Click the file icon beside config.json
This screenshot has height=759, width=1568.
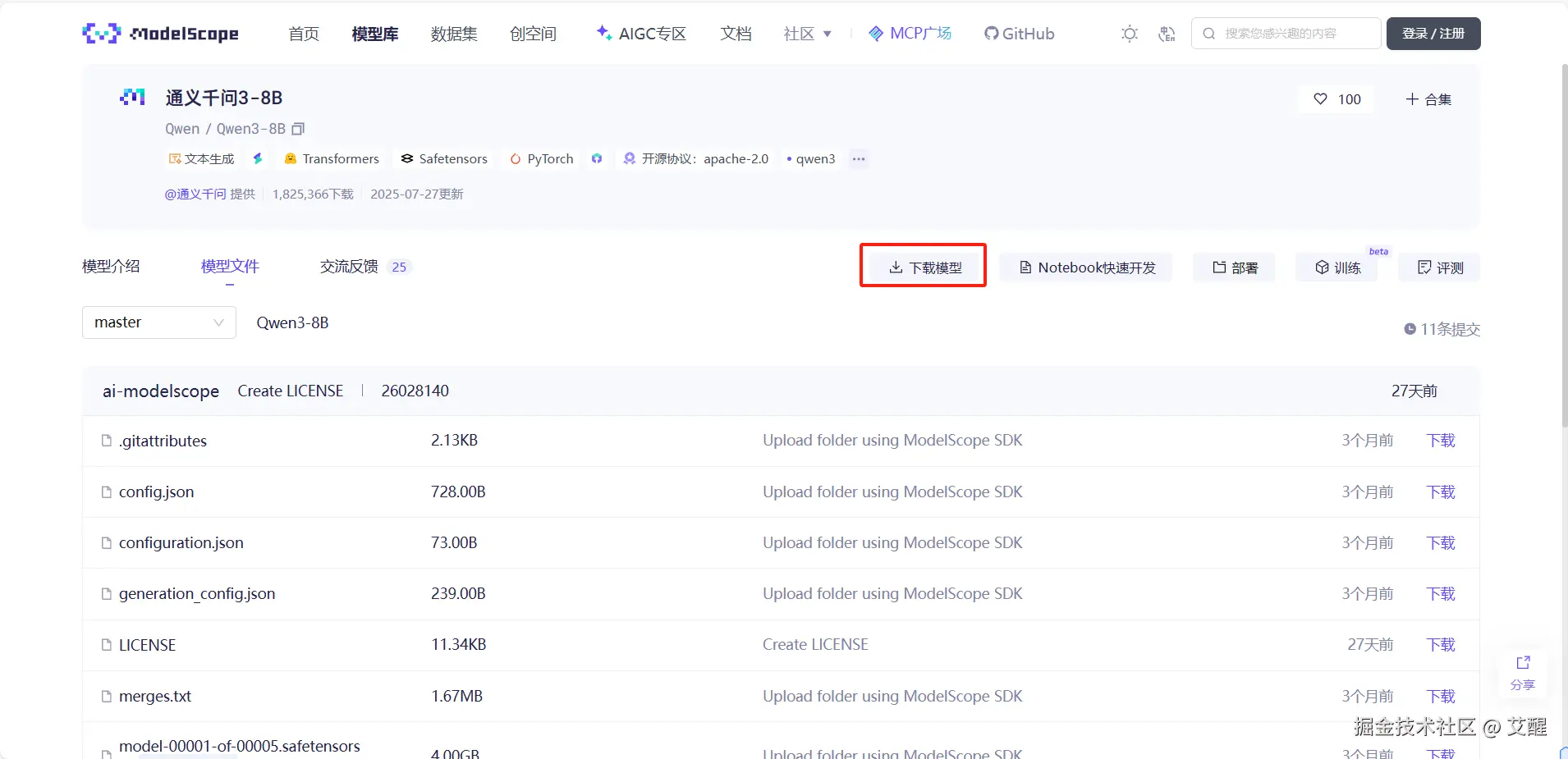(x=106, y=492)
